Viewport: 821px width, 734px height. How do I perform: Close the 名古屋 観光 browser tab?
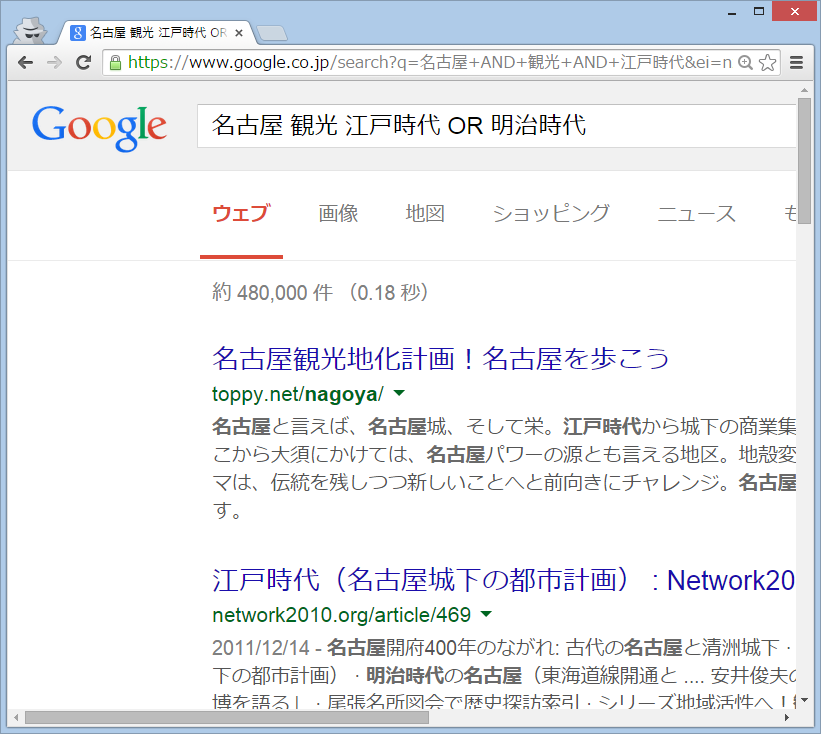[x=239, y=33]
